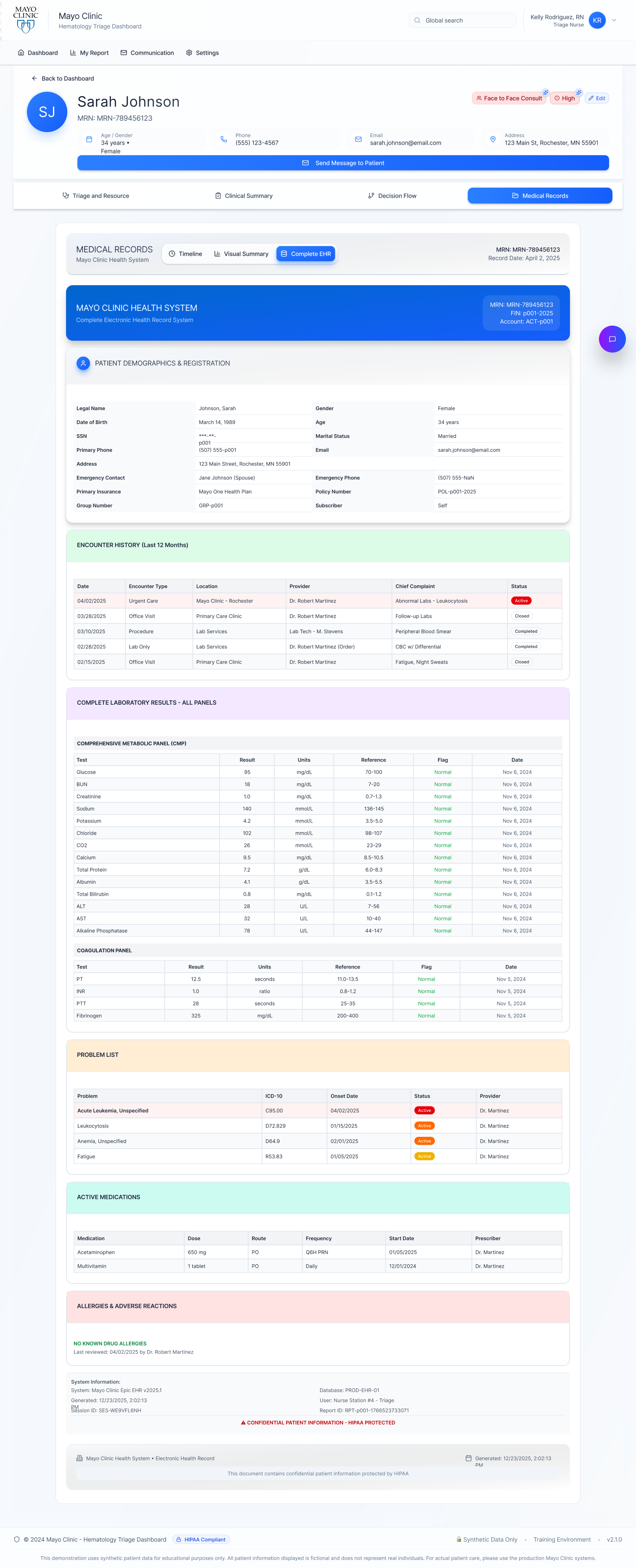Open the Triage and Resource tab

click(95, 196)
